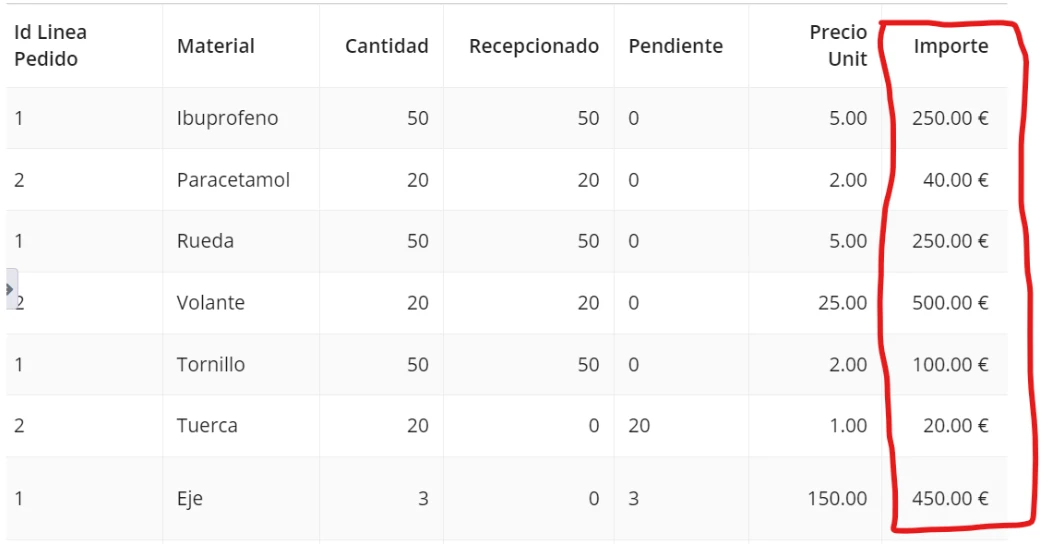1053x544 pixels.
Task: Select the Recepcionado column header
Action: click(533, 46)
